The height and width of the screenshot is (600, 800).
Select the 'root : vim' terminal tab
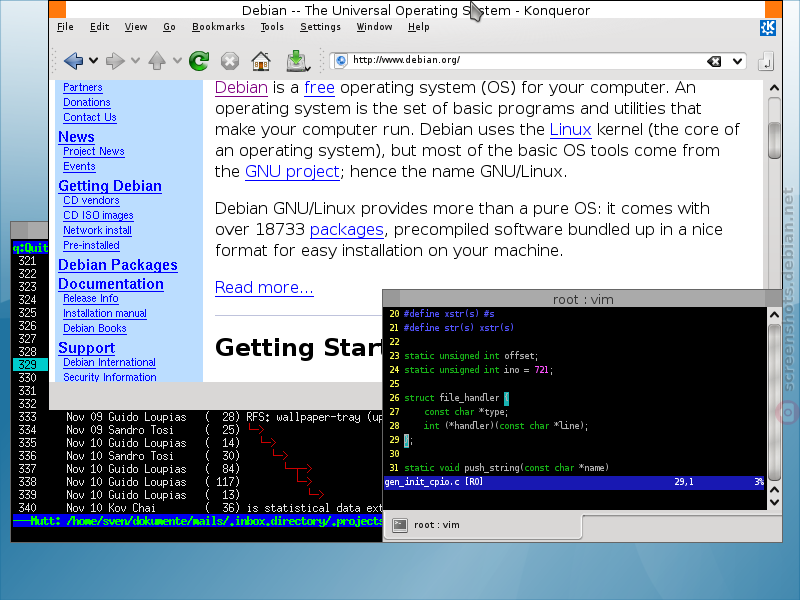[483, 525]
